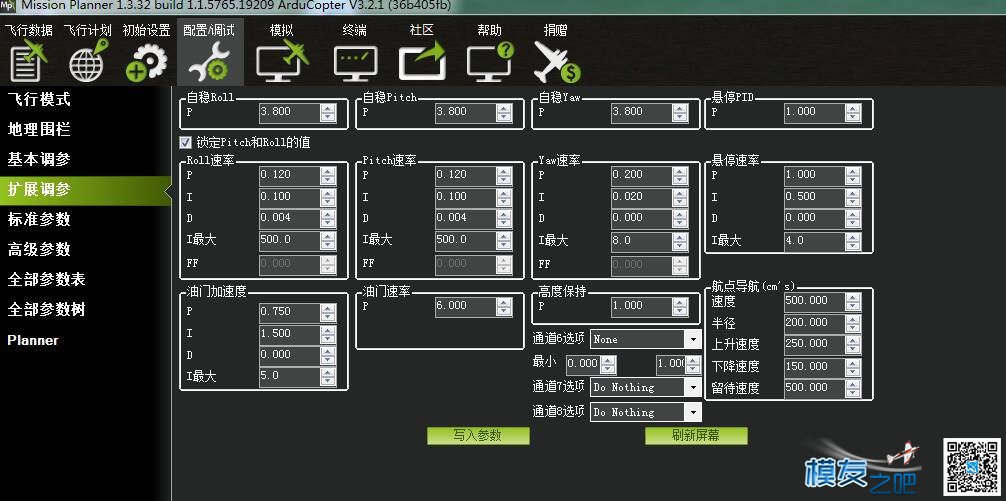1006x501 pixels.
Task: Select 高级参数 in the sidebar
Action: [x=39, y=250]
